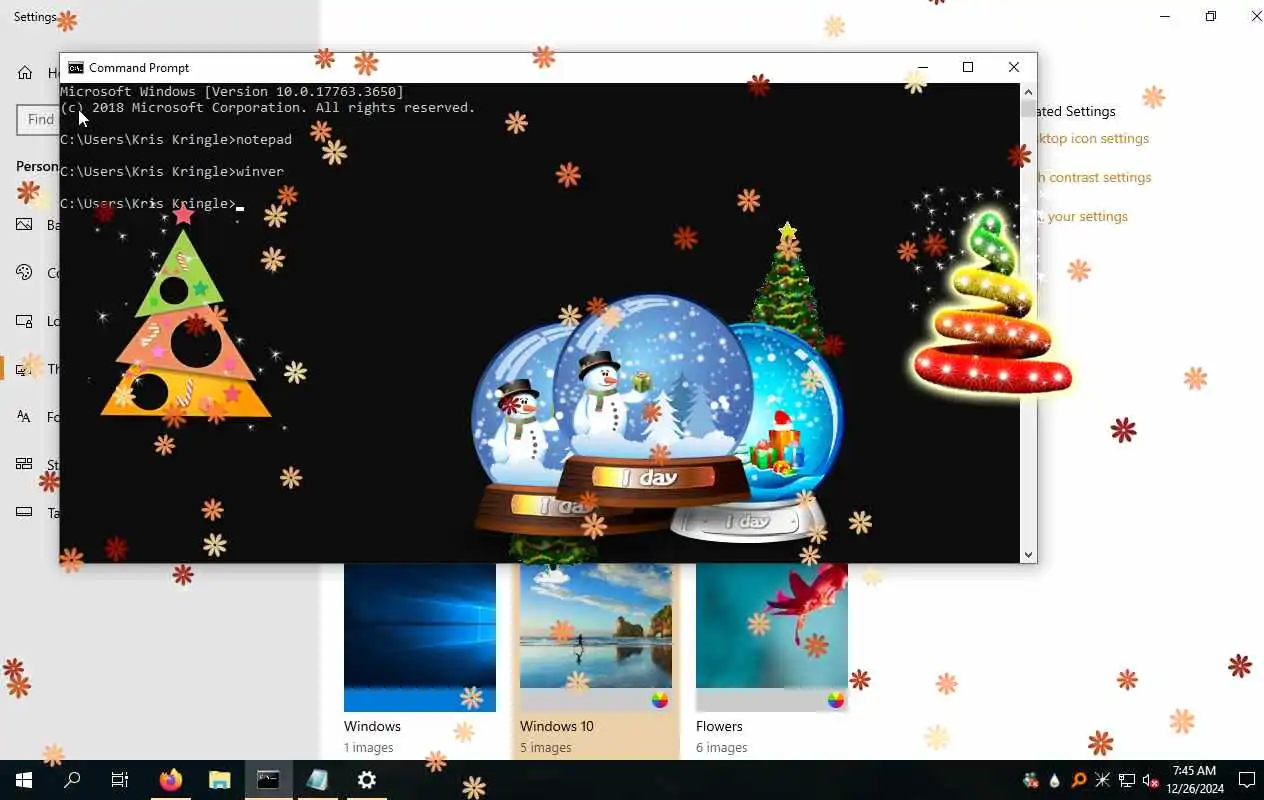Close the Command Prompt window
This screenshot has height=800, width=1264.
click(1014, 67)
